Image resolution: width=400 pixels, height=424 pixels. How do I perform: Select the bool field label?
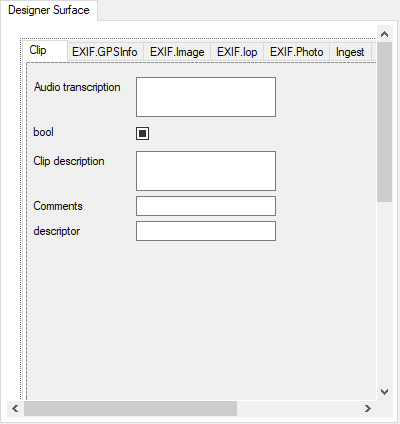tap(43, 132)
